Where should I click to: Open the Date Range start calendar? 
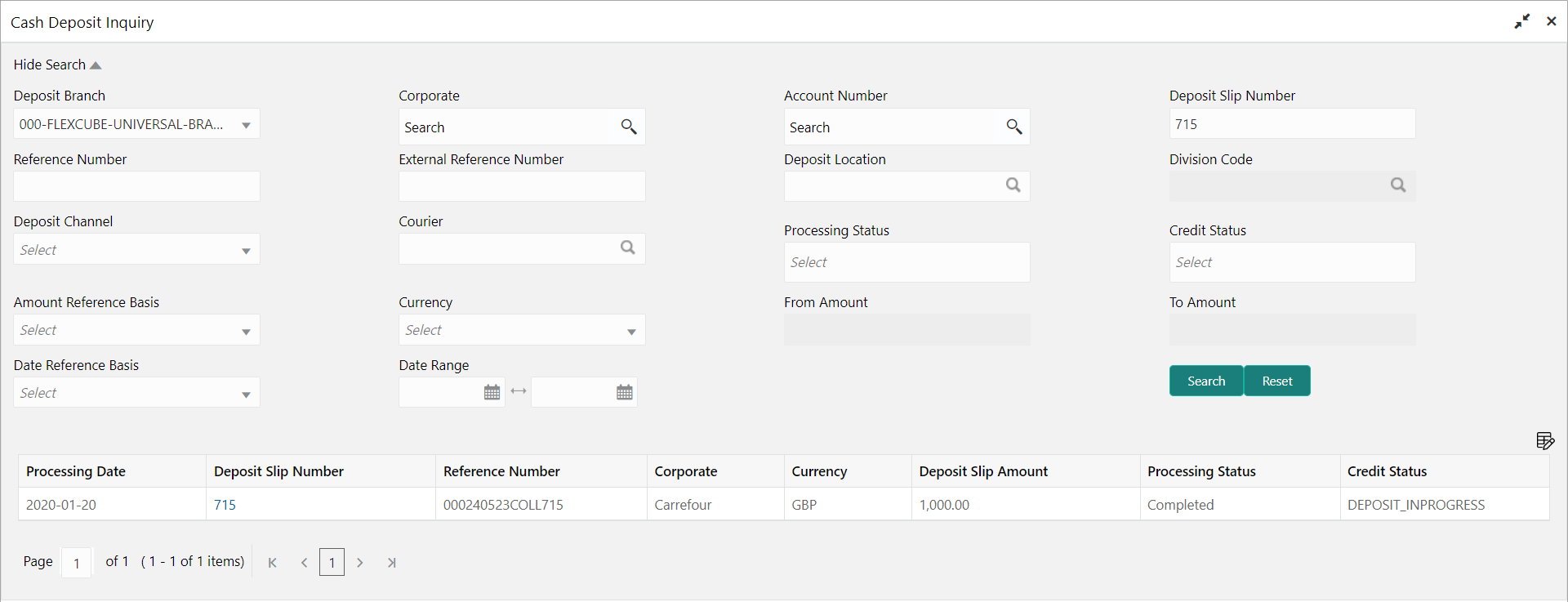(x=492, y=393)
